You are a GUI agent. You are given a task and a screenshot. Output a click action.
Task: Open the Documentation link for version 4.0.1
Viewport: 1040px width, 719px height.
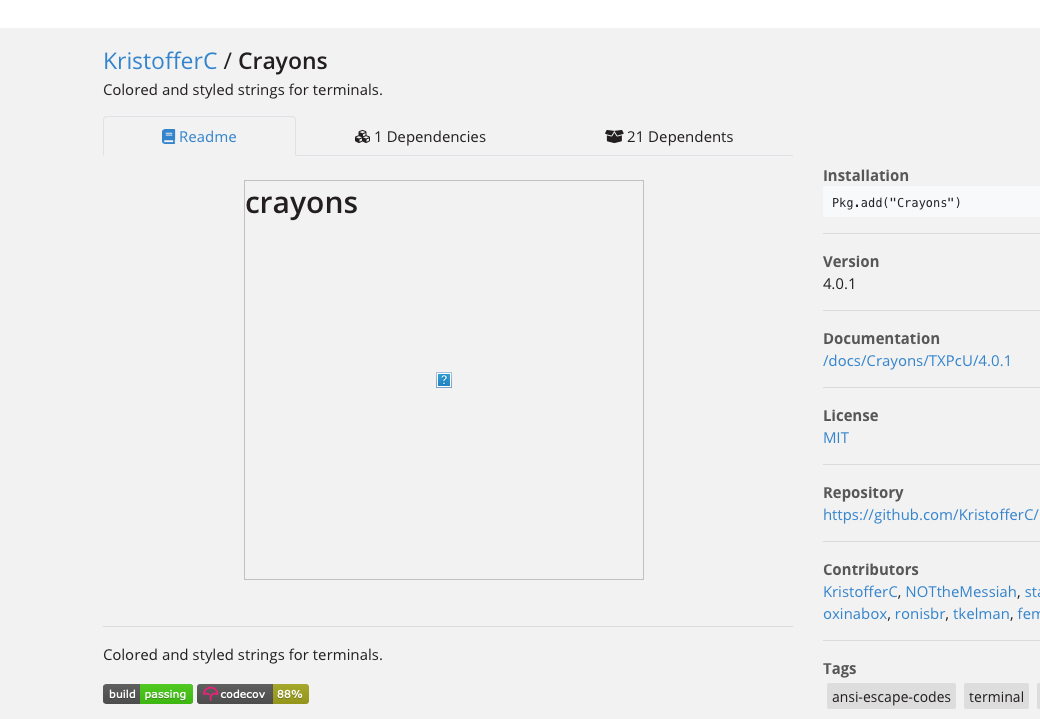[x=917, y=360]
